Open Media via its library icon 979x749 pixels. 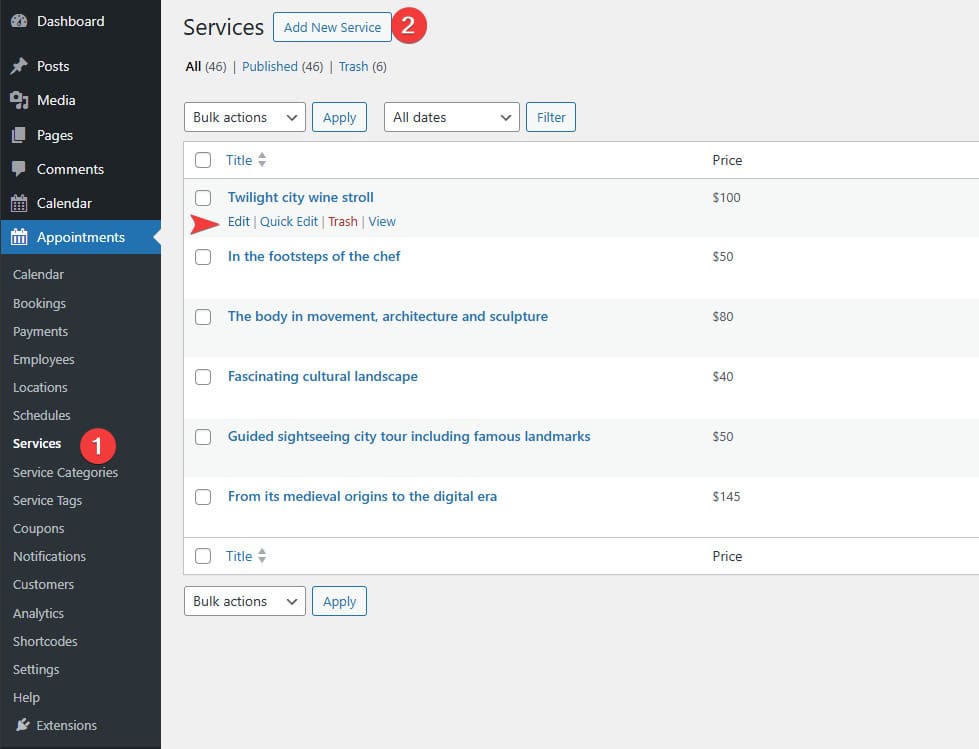click(x=22, y=100)
